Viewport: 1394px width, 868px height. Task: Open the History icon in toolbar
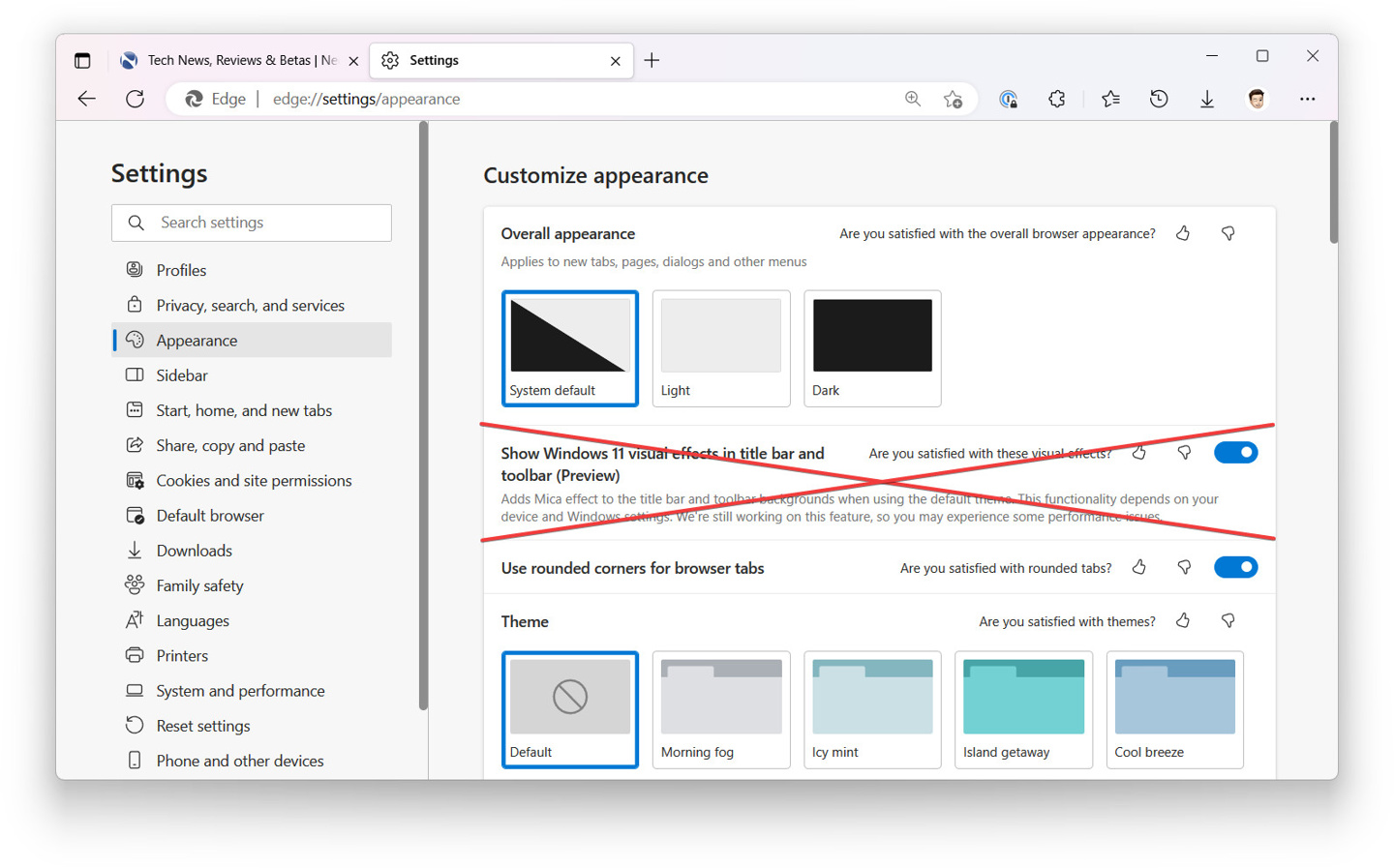(1158, 98)
